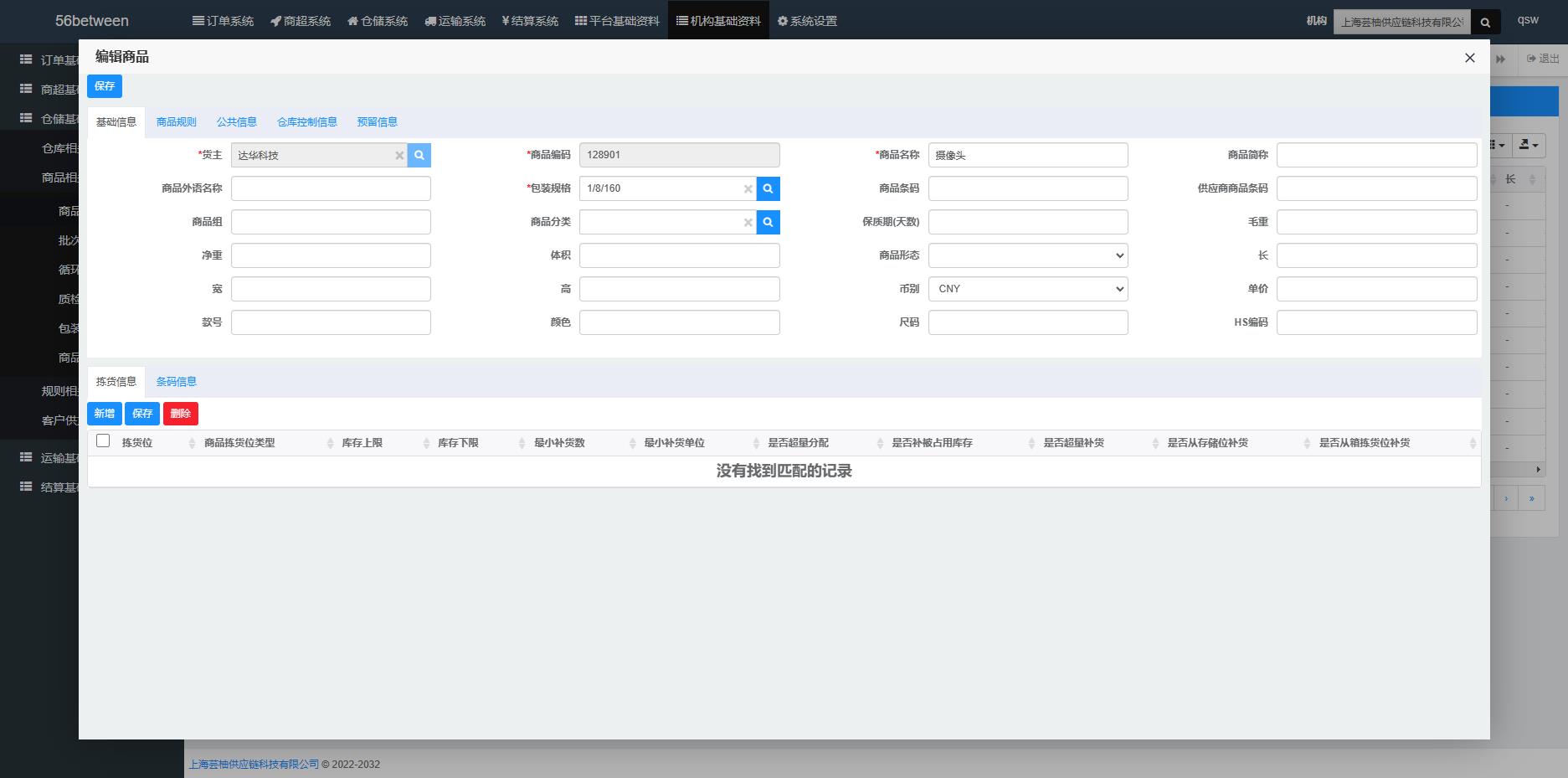Viewport: 1568px width, 778px height.
Task: Open 商超系统 top menu
Action: (x=301, y=21)
